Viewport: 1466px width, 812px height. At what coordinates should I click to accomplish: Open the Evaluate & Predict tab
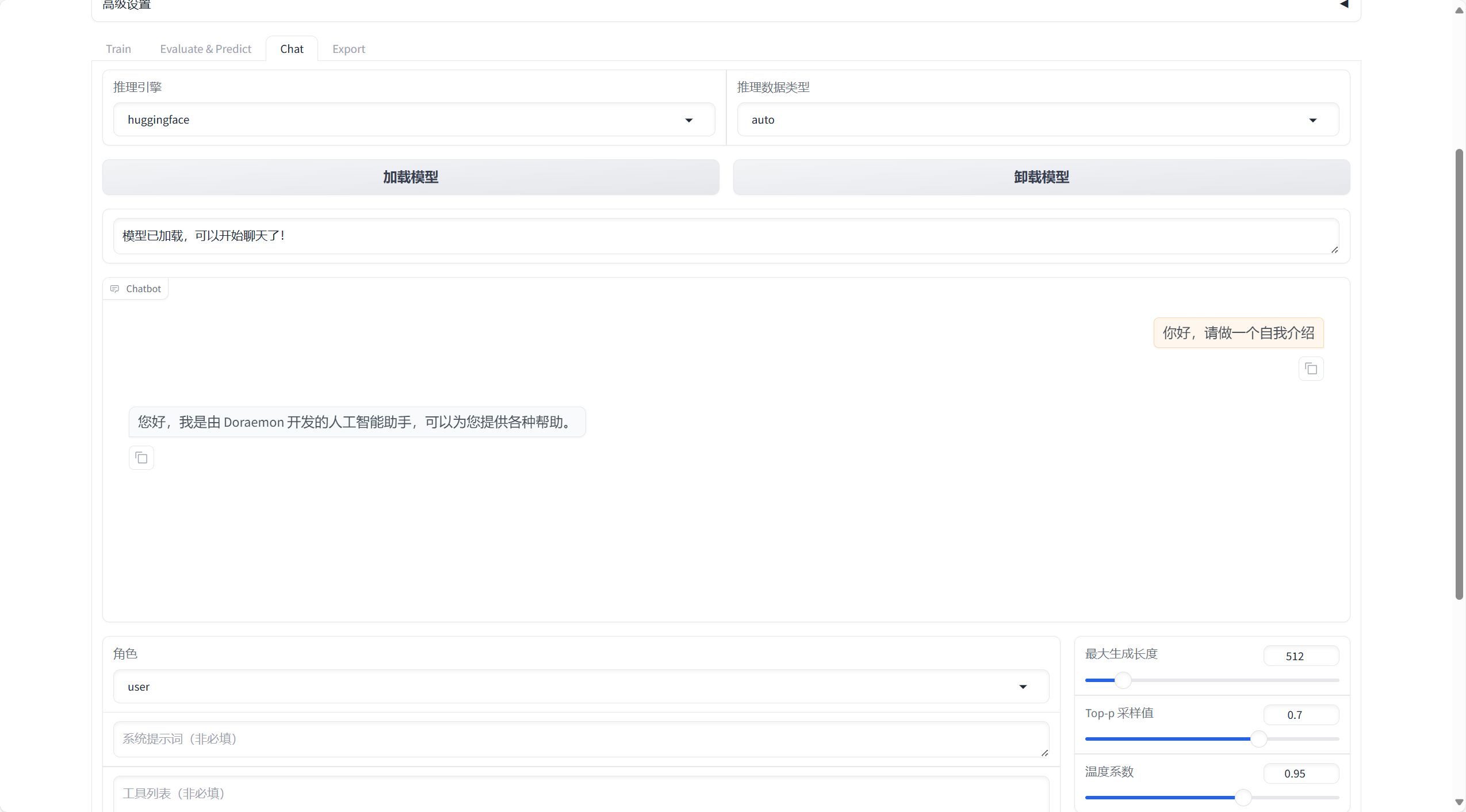(205, 49)
